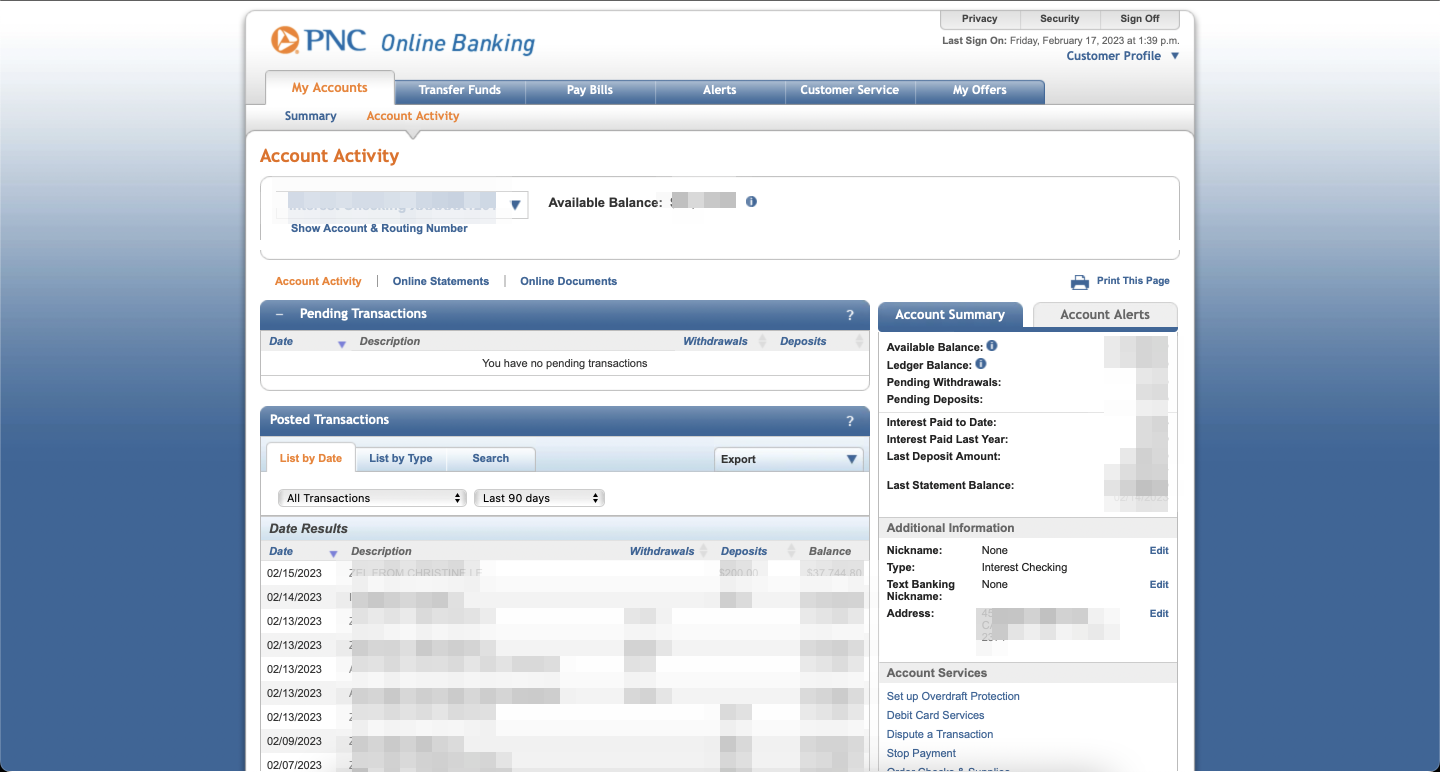Switch to the Account Summary tab
Screen dimensions: 1440x772
click(x=950, y=314)
